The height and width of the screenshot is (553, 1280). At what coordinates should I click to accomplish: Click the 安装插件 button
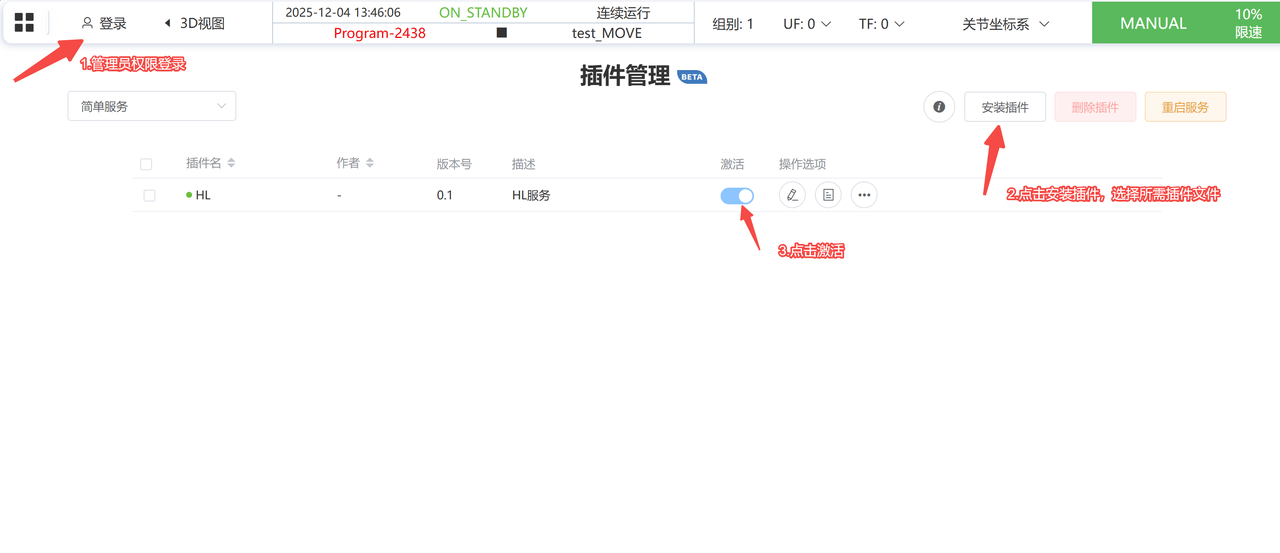point(1005,107)
